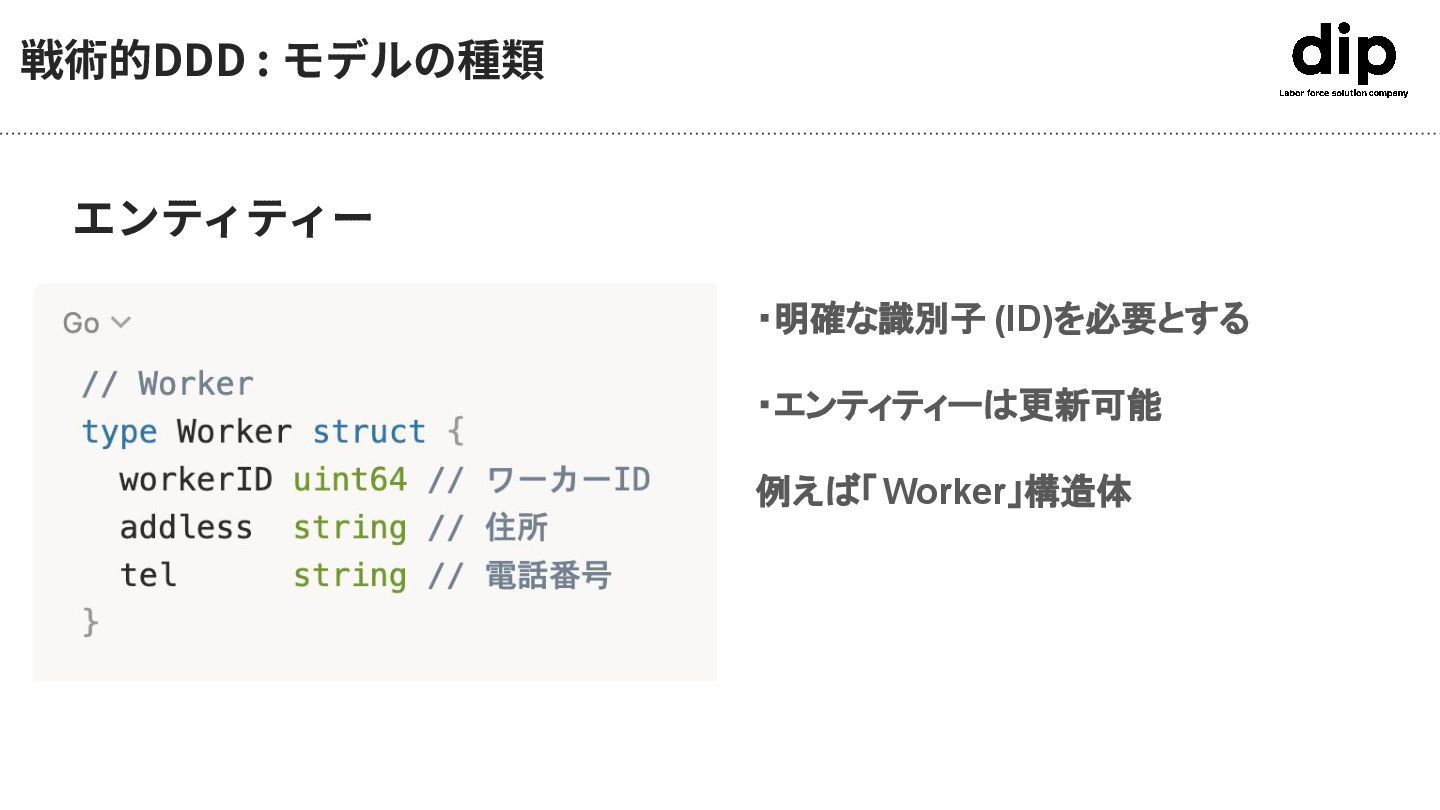This screenshot has width=1440, height=810.
Task: Select the uint64 type in the code
Action: (x=350, y=480)
